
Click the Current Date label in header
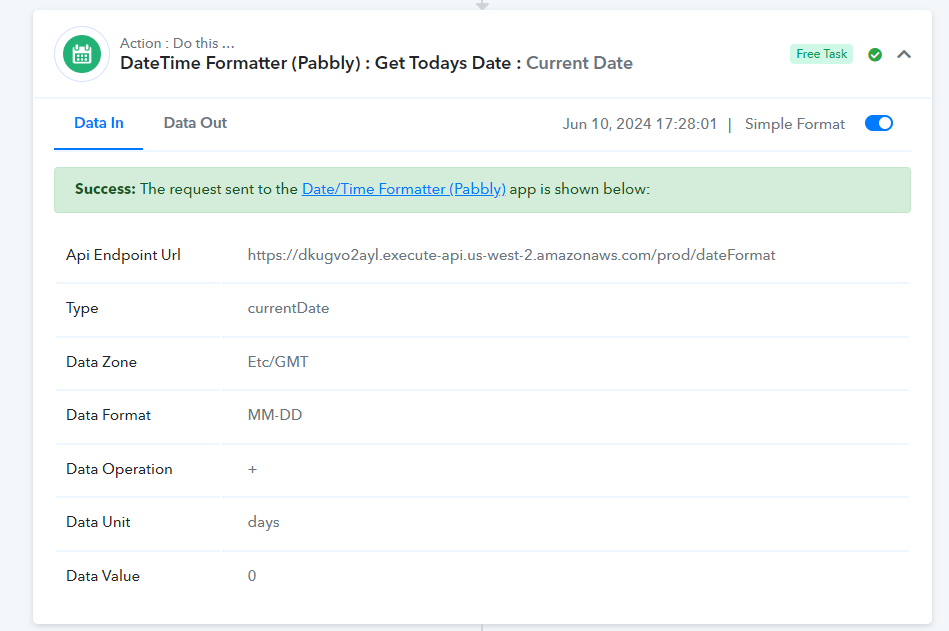(x=579, y=63)
